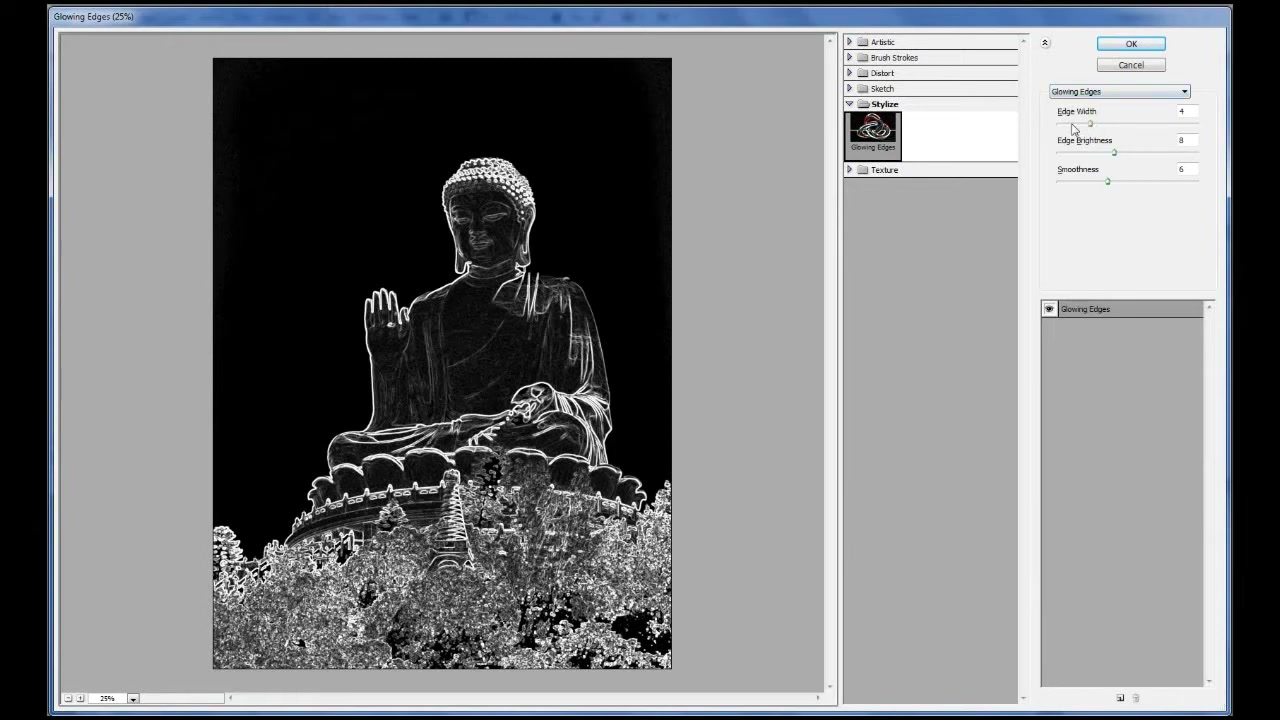Click the Smoothness value field

(1187, 169)
